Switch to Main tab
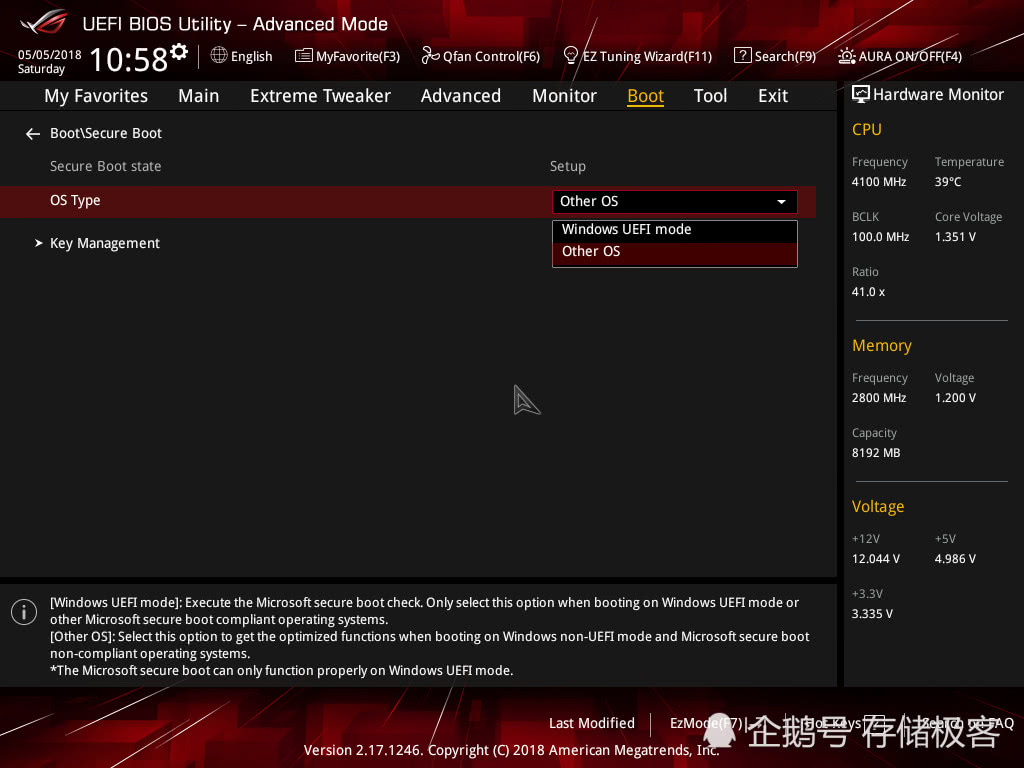The image size is (1024, 768). click(x=199, y=96)
